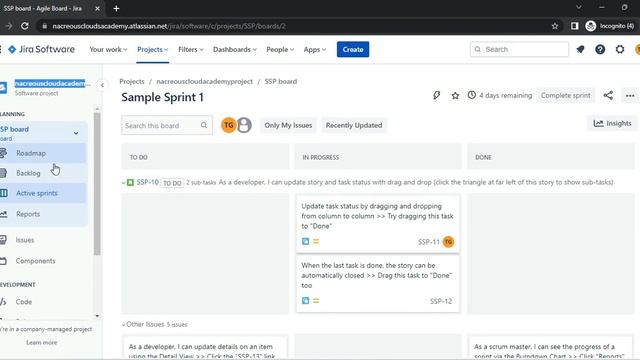Viewport: 640px width, 360px height.
Task: Reload the browser page
Action: tap(24, 26)
